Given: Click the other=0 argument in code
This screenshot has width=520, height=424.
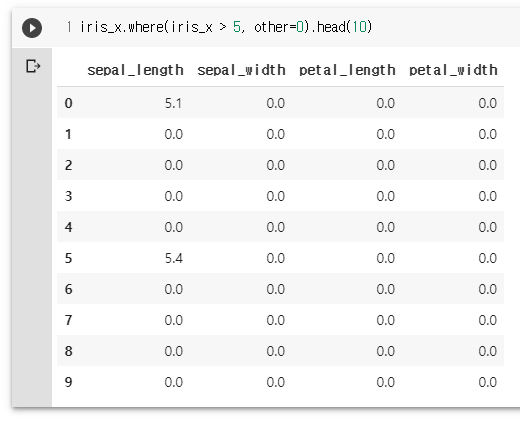Looking at the screenshot, I should pos(279,27).
